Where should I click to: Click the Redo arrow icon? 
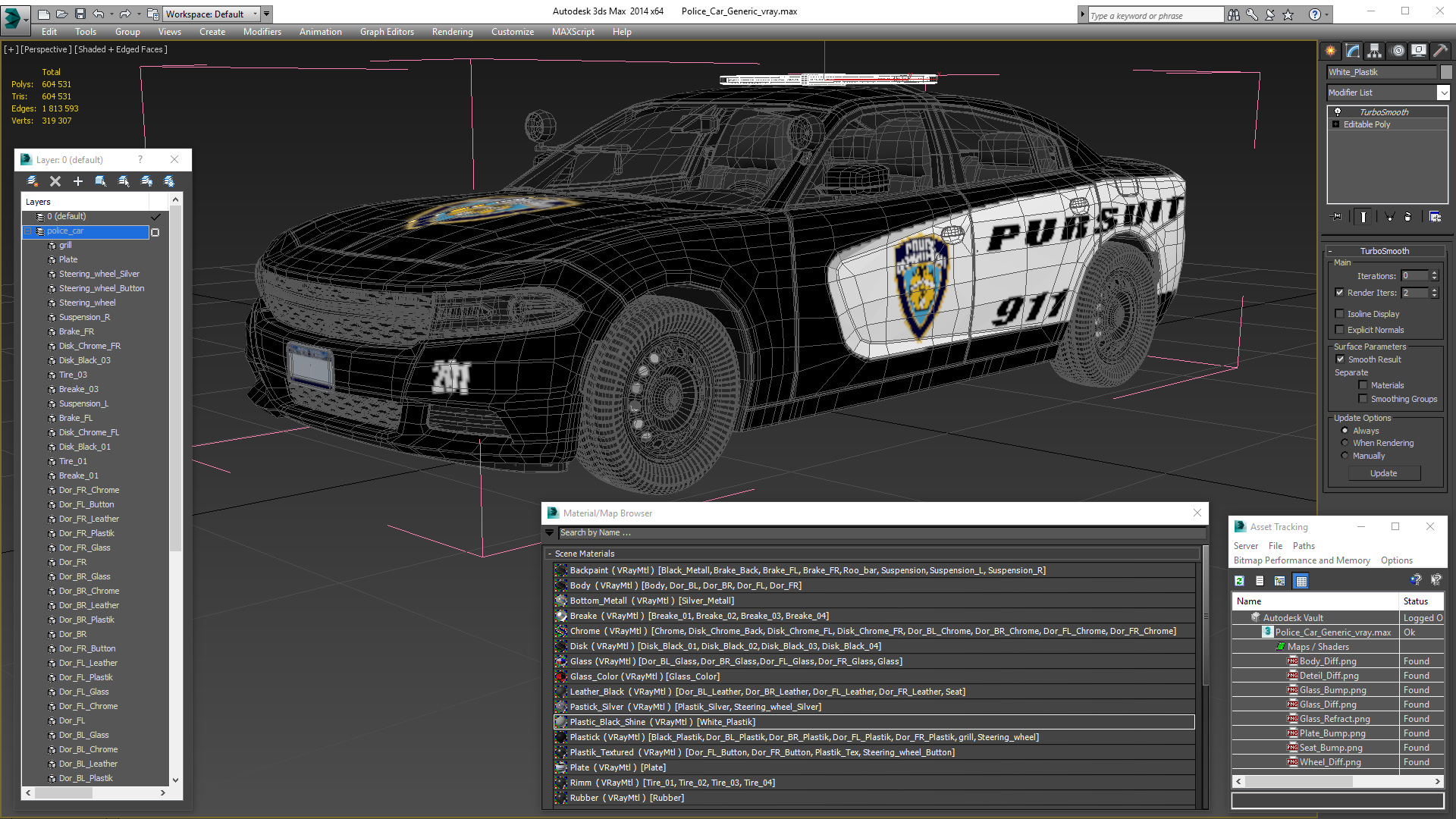[x=125, y=14]
